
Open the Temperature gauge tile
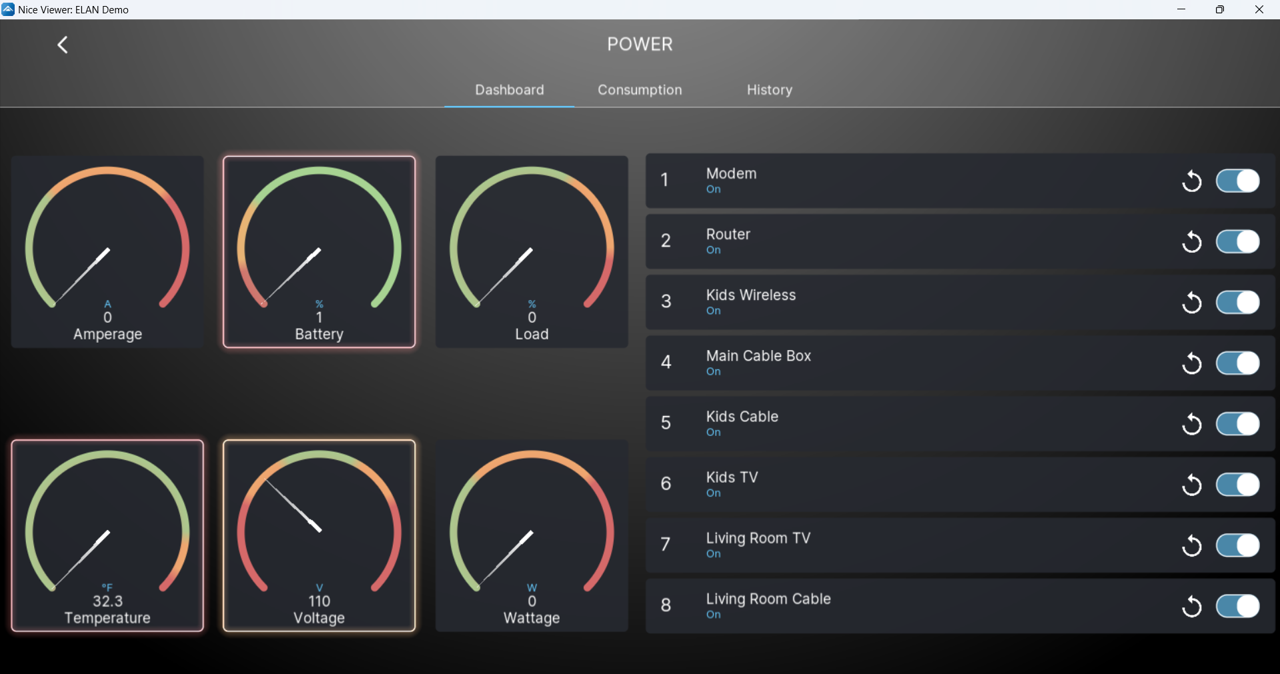107,536
